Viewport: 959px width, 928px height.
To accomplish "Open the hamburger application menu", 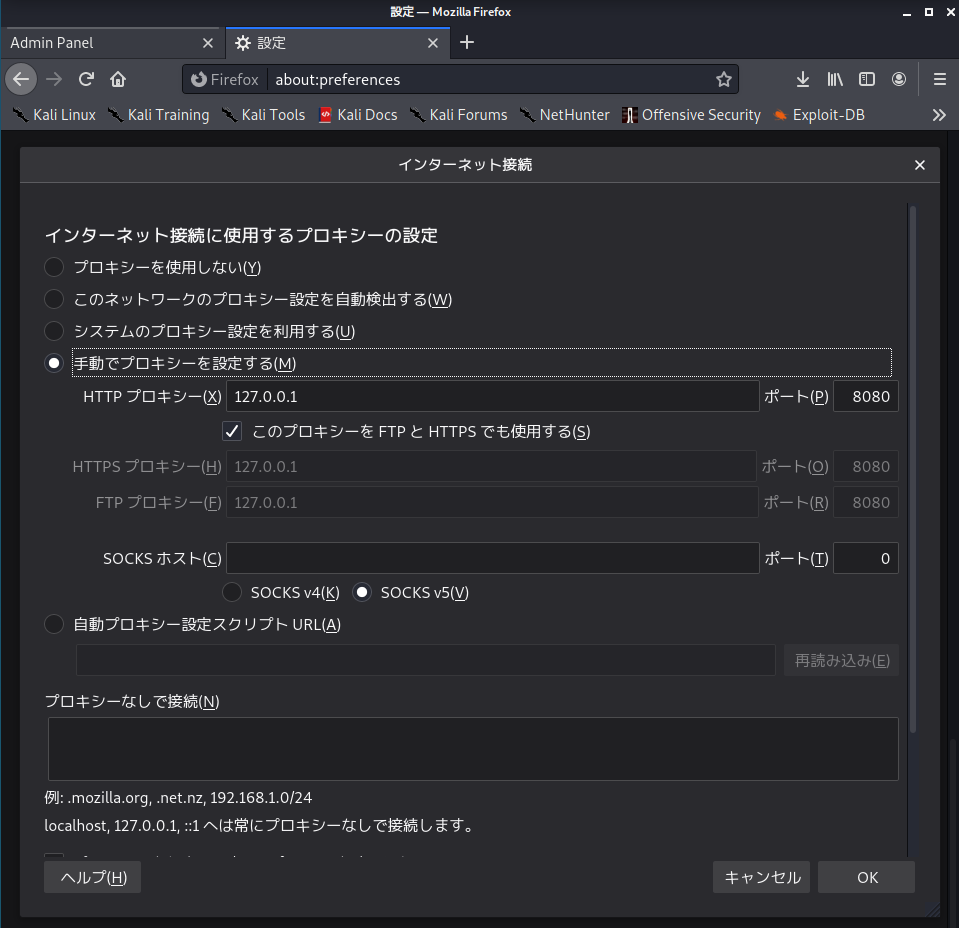I will [939, 79].
